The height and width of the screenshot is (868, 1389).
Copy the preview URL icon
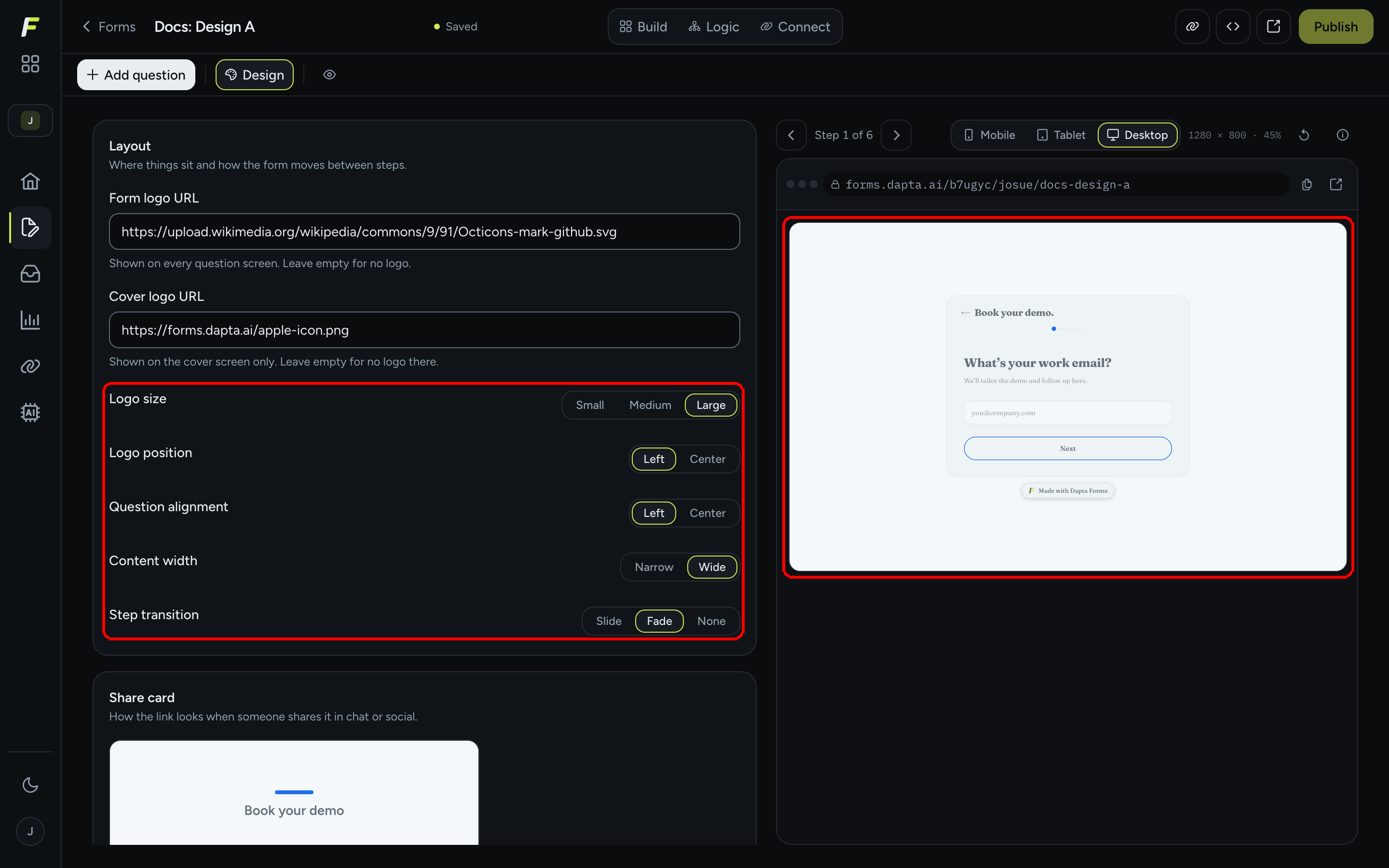point(1307,184)
